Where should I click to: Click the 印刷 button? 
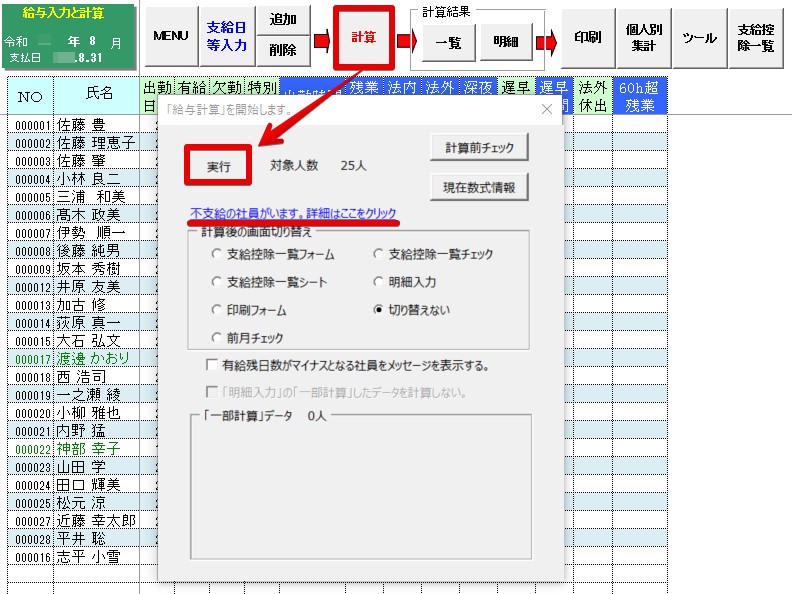pyautogui.click(x=588, y=37)
